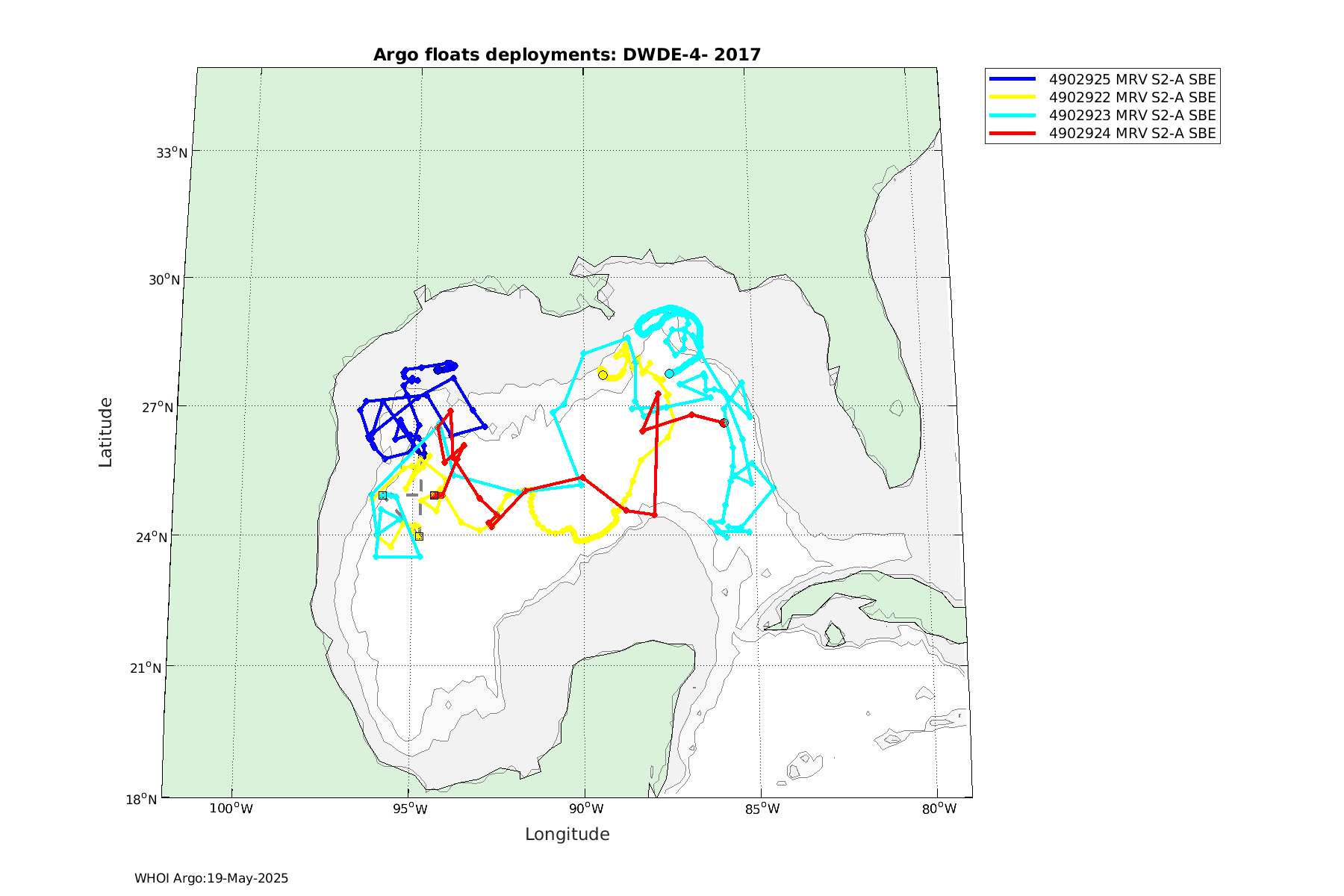Click the 27°N latitude tick label
This screenshot has width=1344, height=896.
point(157,408)
